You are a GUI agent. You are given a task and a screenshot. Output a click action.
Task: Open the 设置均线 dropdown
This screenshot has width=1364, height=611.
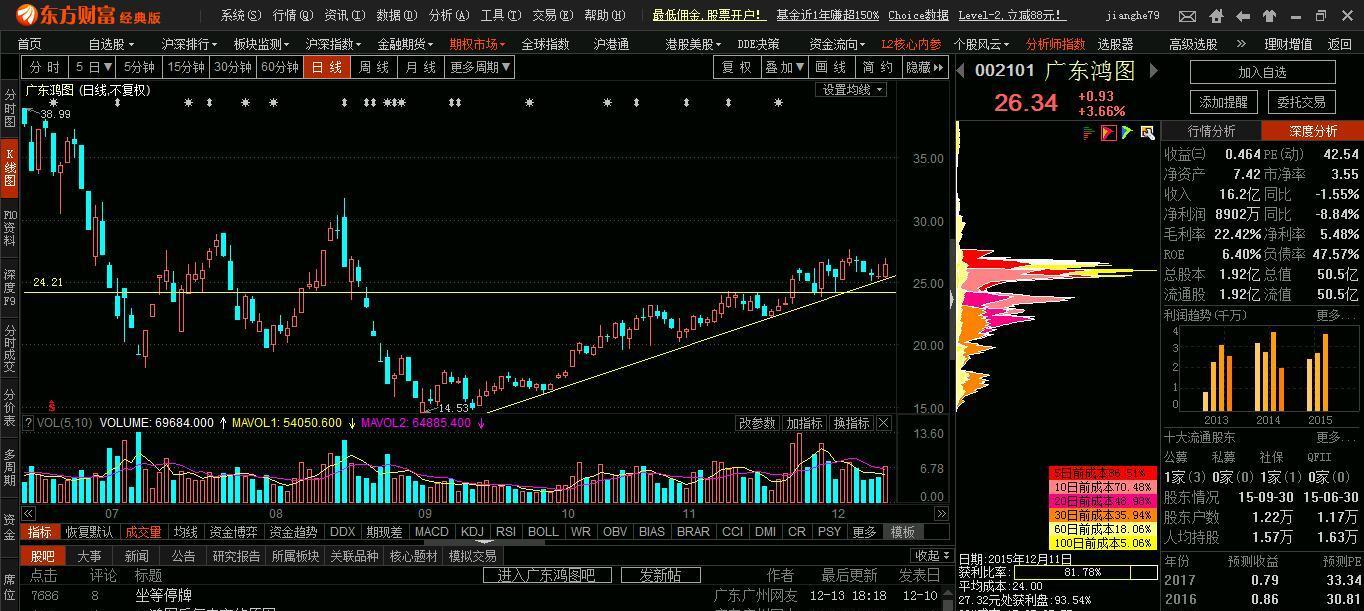click(852, 90)
